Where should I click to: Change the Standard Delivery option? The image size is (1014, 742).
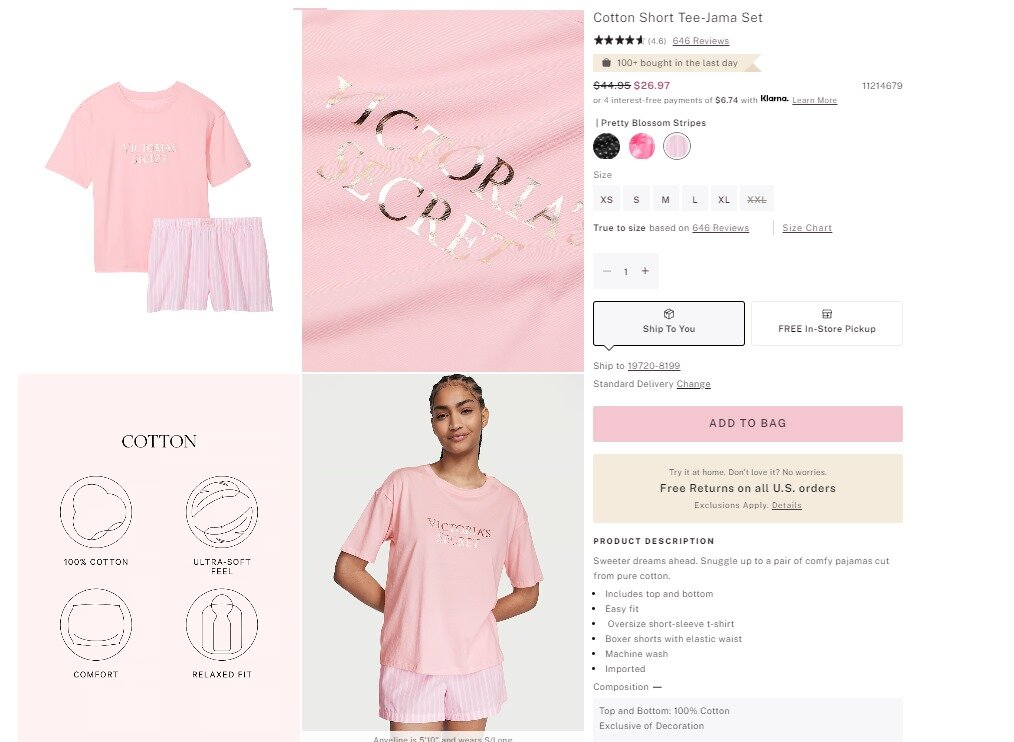(693, 384)
